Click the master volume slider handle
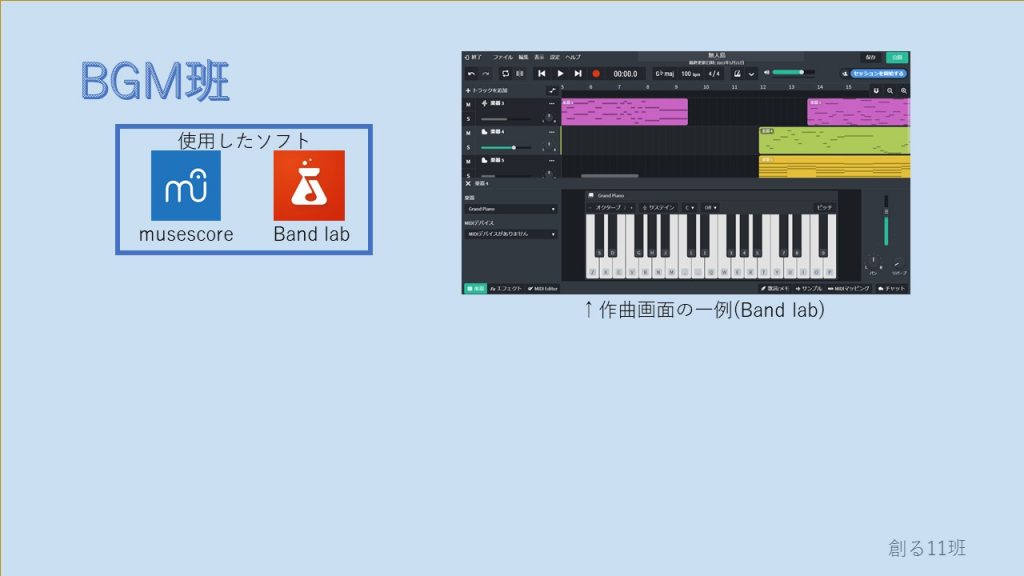Screen dimensions: 1024x576 802,72
